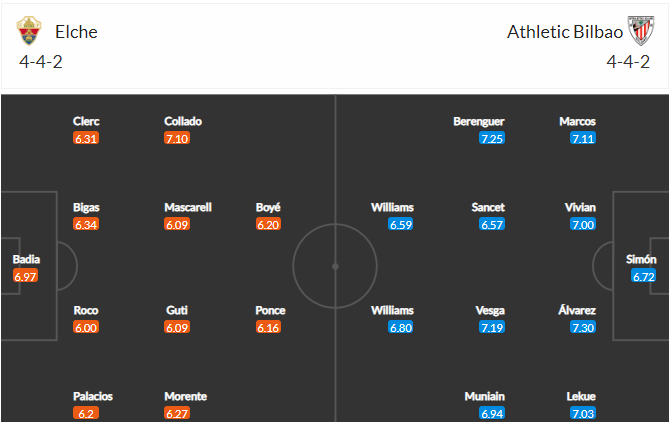Click Álvarez's 7.30 rating badge
The height and width of the screenshot is (422, 671).
(x=583, y=327)
